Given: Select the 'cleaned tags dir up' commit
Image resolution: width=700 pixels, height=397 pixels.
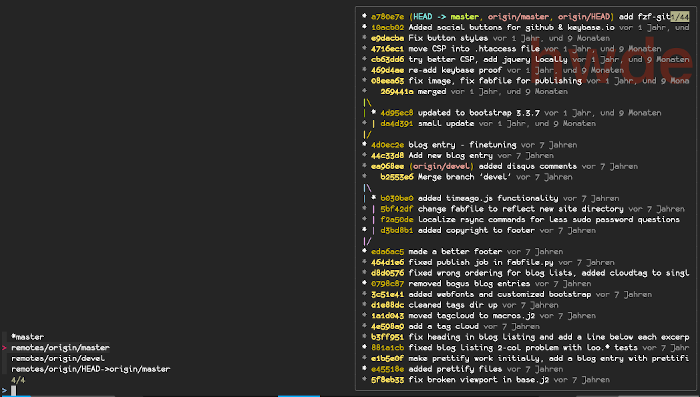Looking at the screenshot, I should [x=453, y=305].
